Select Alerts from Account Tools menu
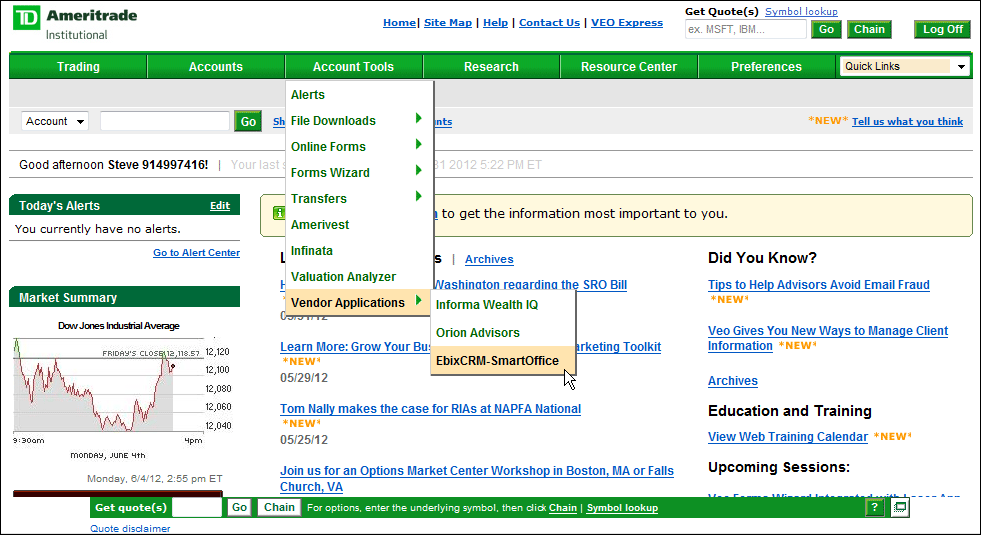Viewport: 981px width, 535px height. 359,94
